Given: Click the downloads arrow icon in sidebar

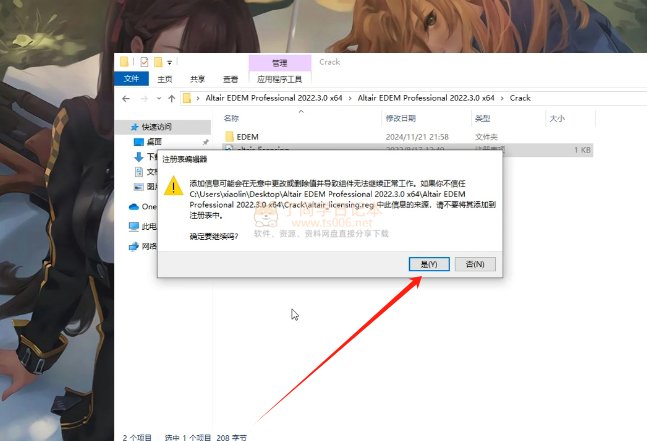Looking at the screenshot, I should [139, 157].
